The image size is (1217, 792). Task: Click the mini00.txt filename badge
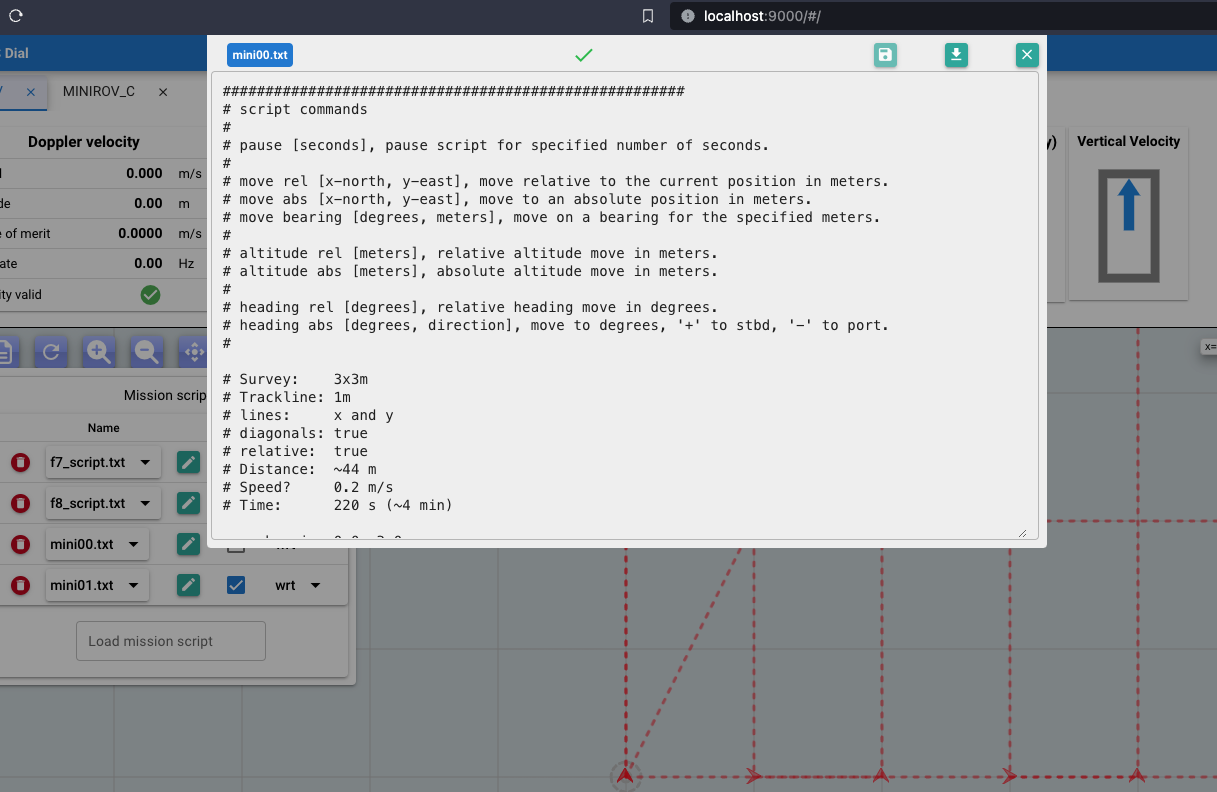(260, 56)
